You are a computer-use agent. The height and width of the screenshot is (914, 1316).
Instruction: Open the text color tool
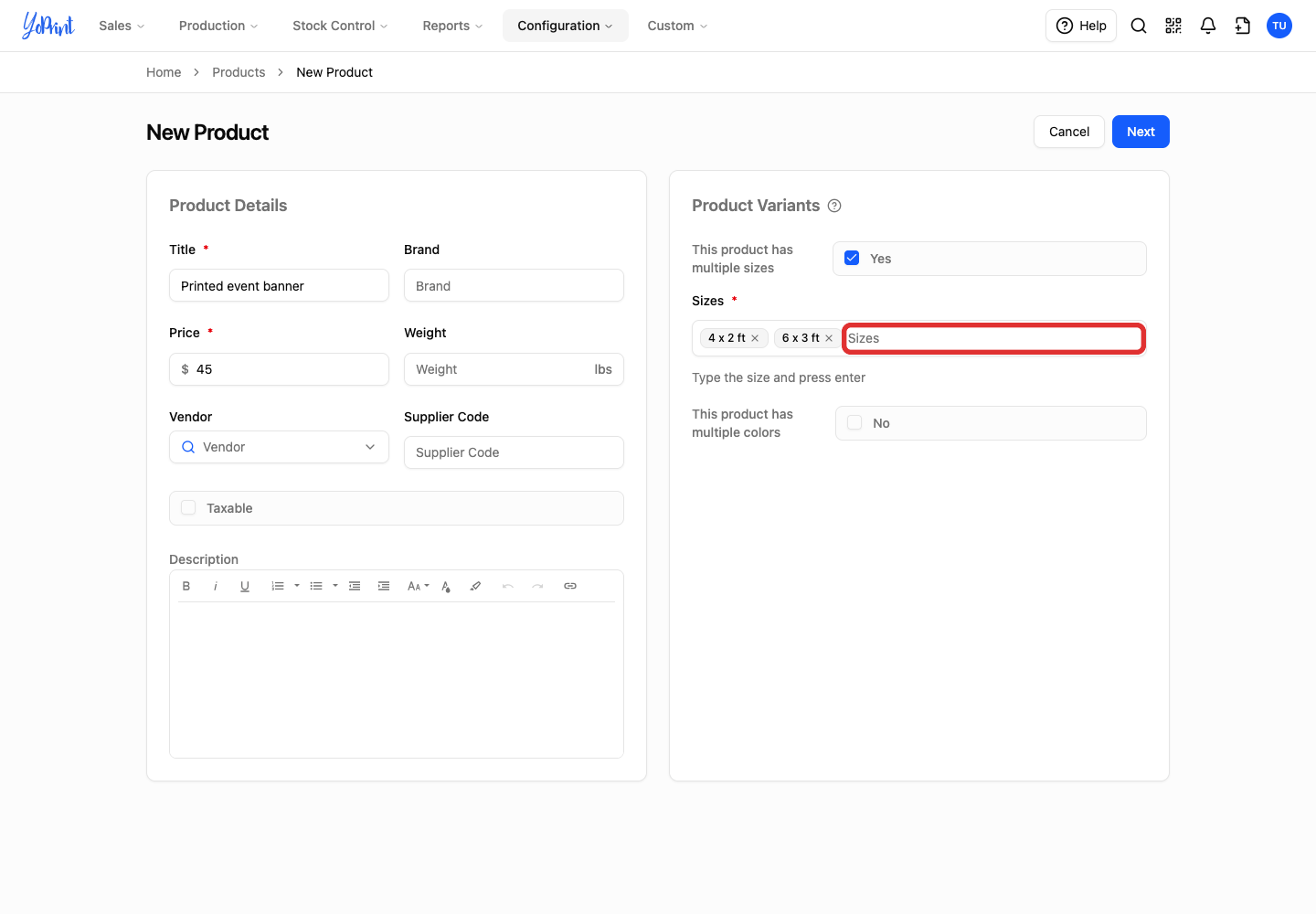(x=446, y=586)
